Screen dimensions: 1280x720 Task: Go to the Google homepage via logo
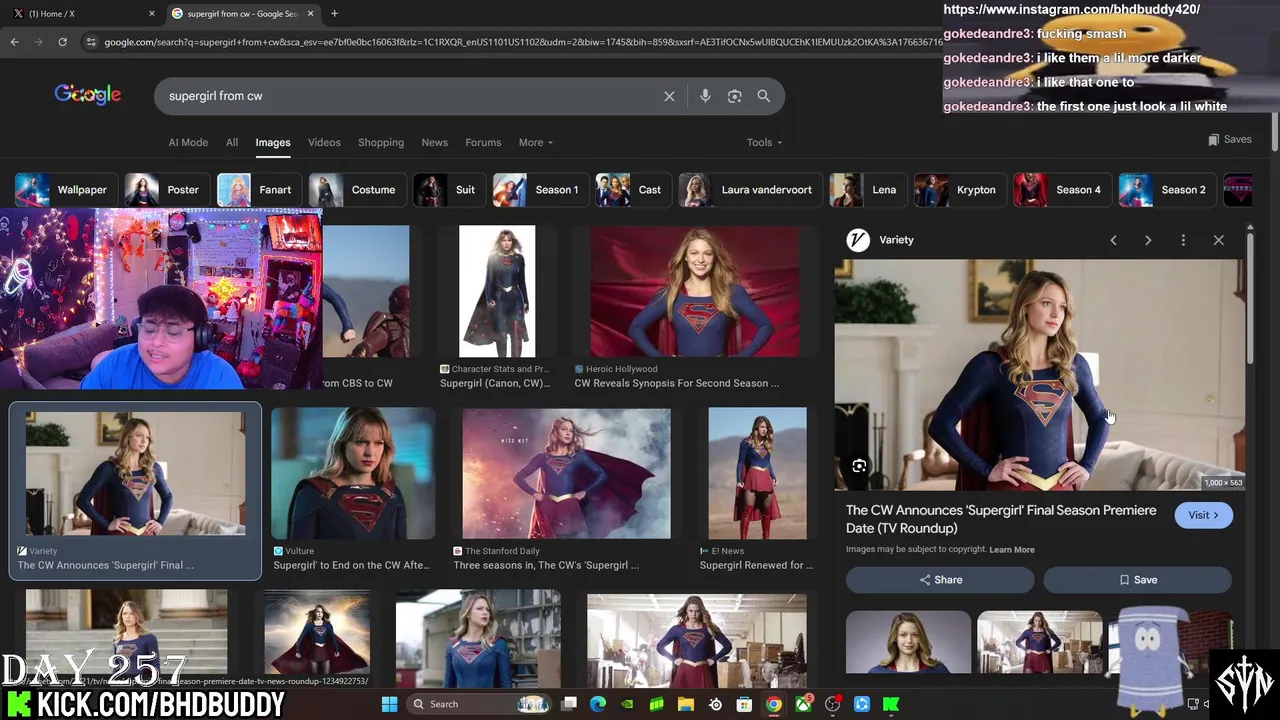(x=88, y=95)
